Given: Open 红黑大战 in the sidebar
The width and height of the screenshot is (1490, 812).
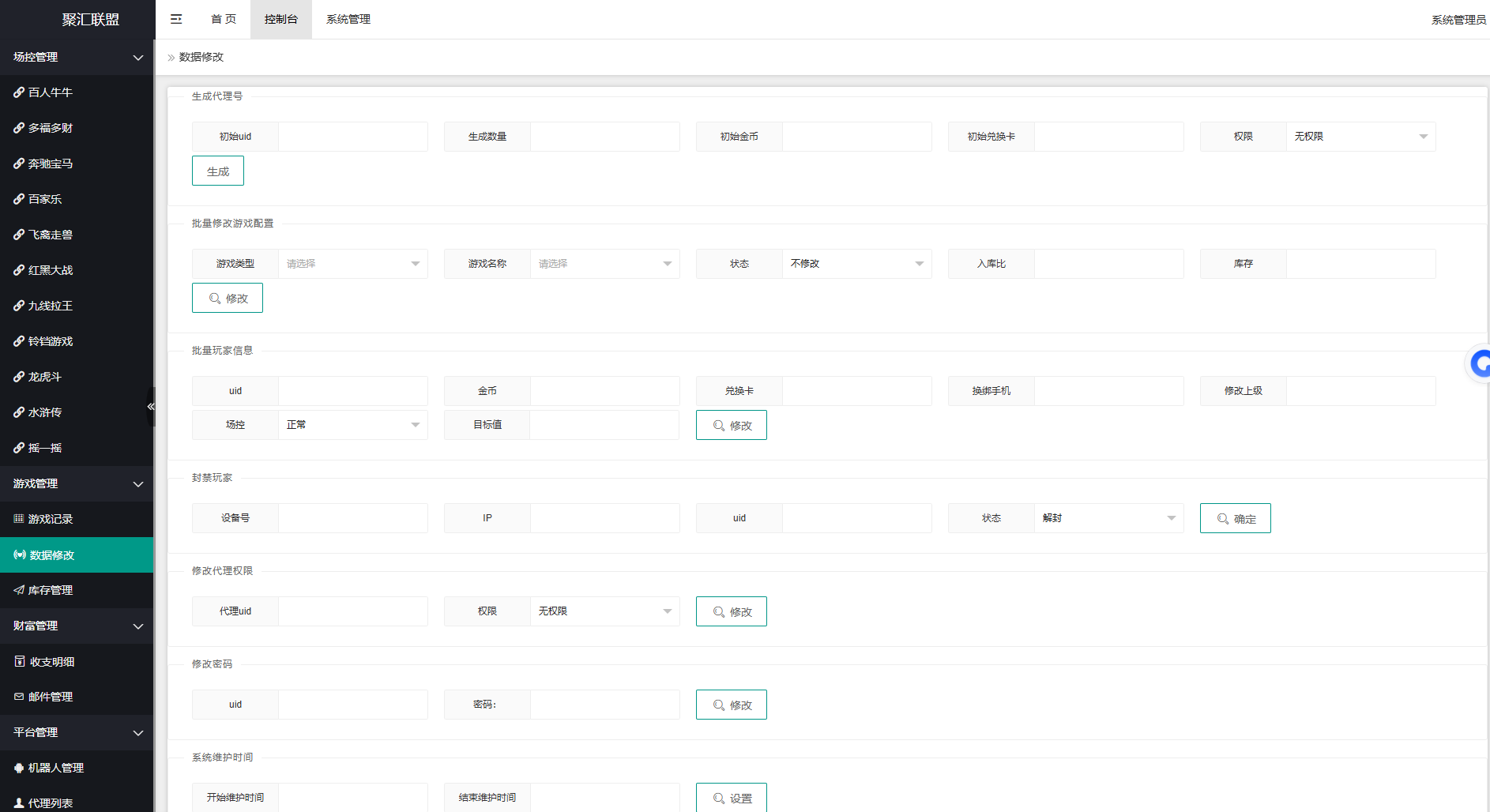Looking at the screenshot, I should [x=51, y=270].
